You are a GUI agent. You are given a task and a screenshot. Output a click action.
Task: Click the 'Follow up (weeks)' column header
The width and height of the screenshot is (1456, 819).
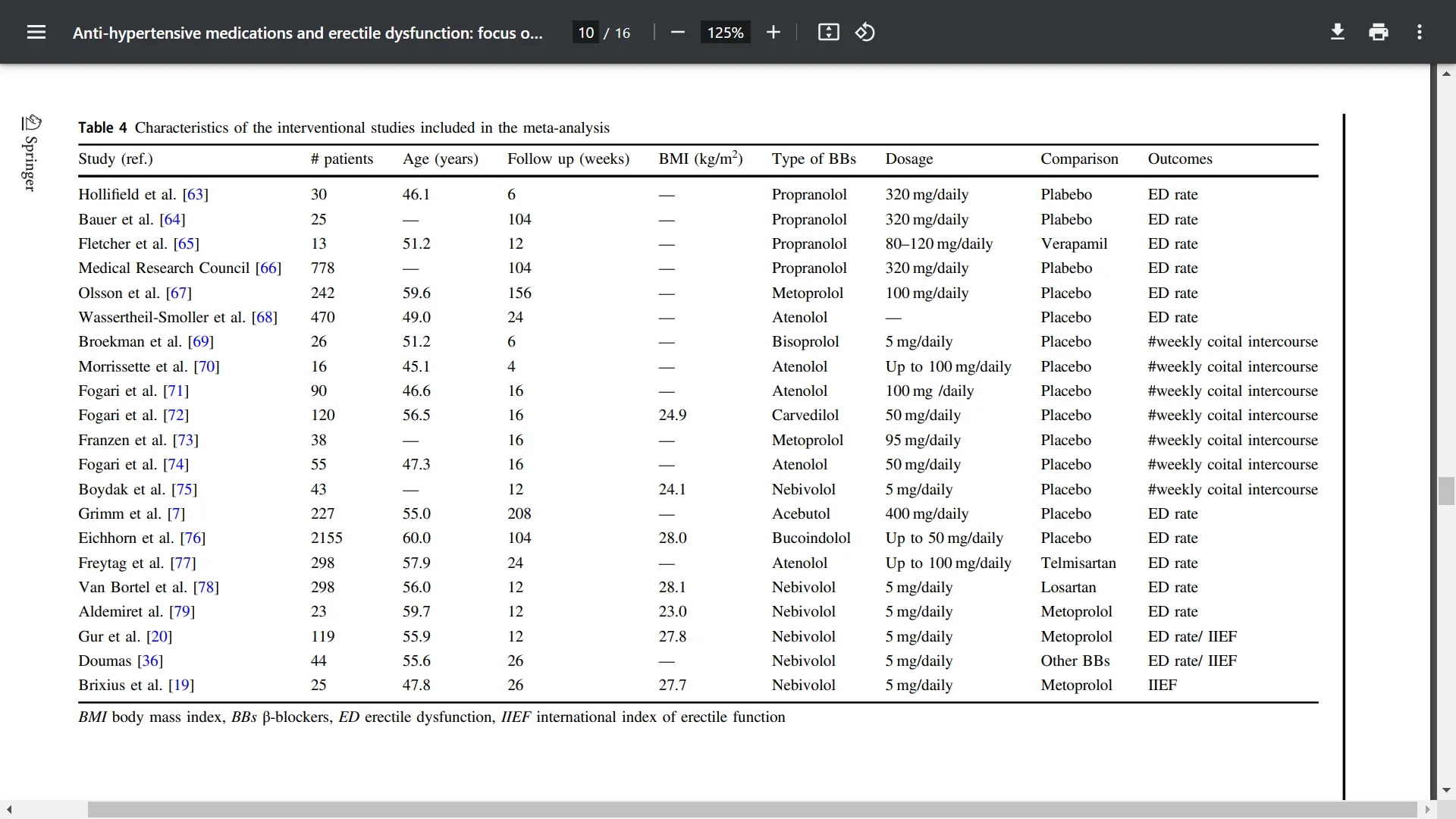tap(569, 158)
